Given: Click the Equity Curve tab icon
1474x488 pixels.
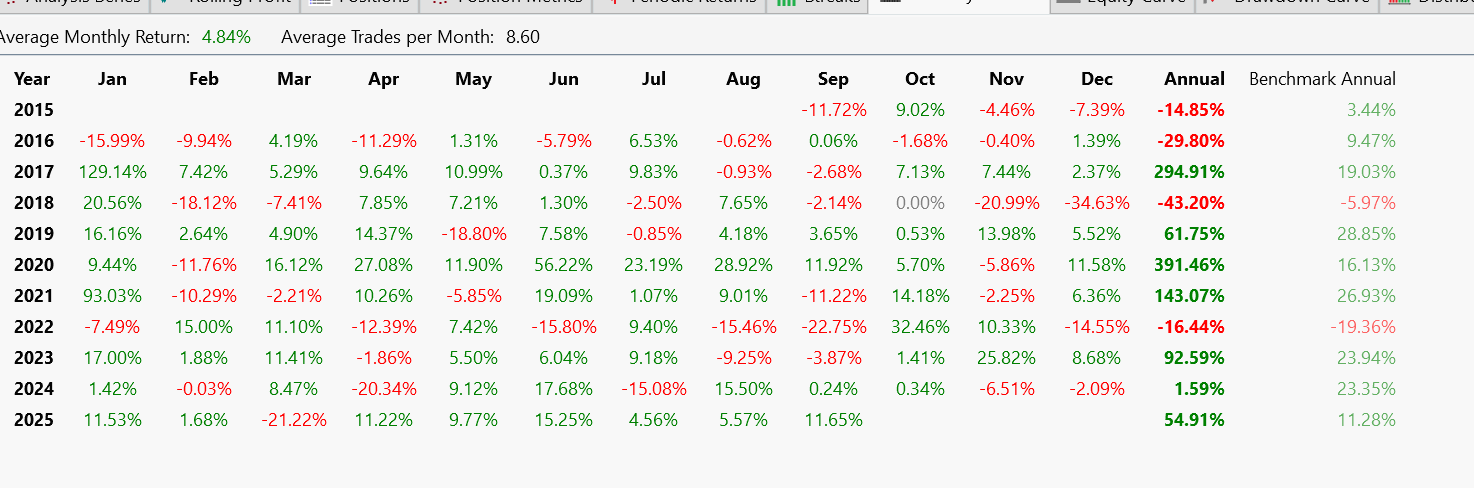Looking at the screenshot, I should (1068, 3).
